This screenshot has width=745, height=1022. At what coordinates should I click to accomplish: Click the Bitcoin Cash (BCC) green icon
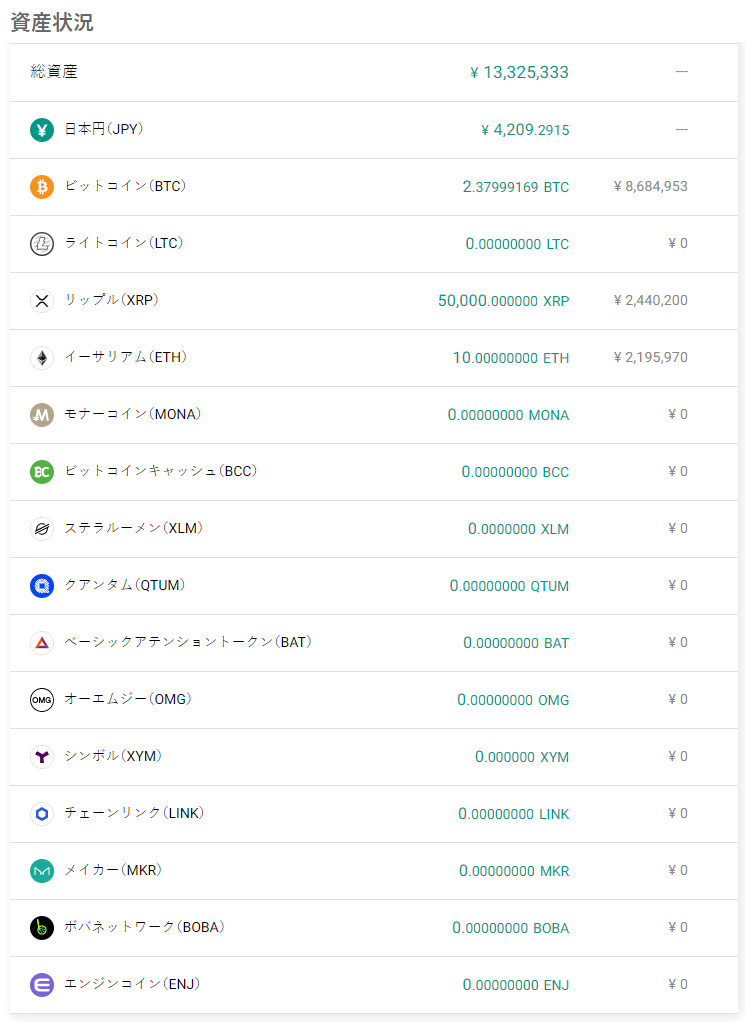(x=42, y=472)
